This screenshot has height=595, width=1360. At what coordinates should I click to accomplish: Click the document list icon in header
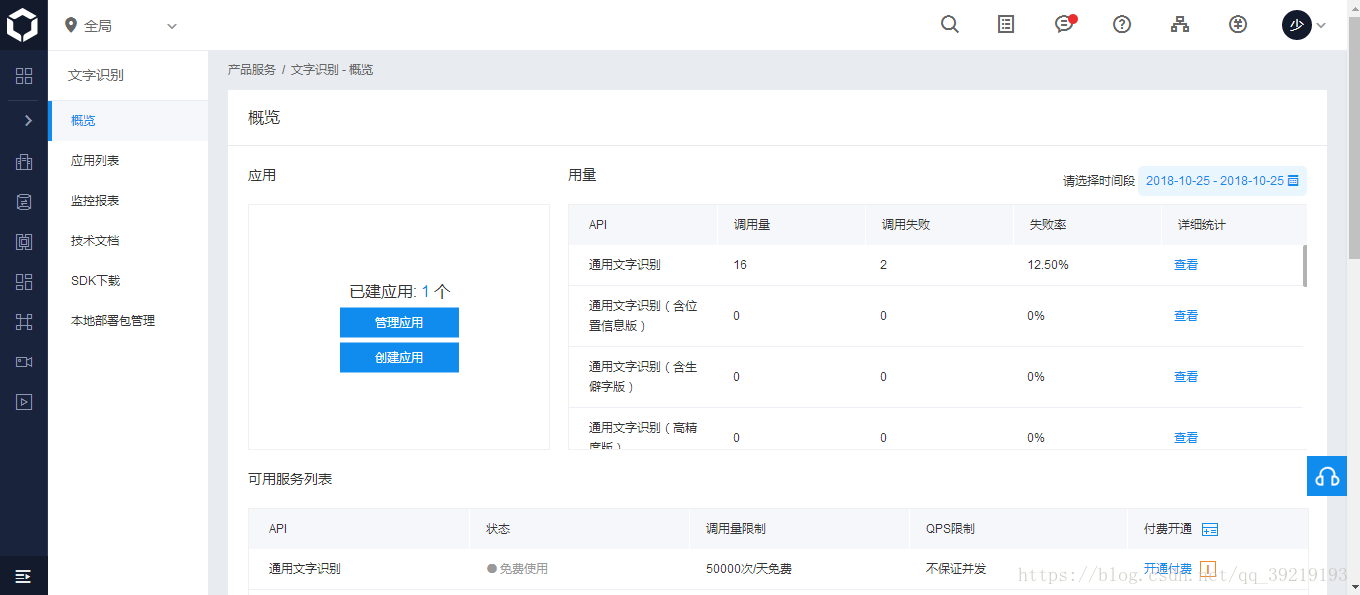pyautogui.click(x=1007, y=25)
